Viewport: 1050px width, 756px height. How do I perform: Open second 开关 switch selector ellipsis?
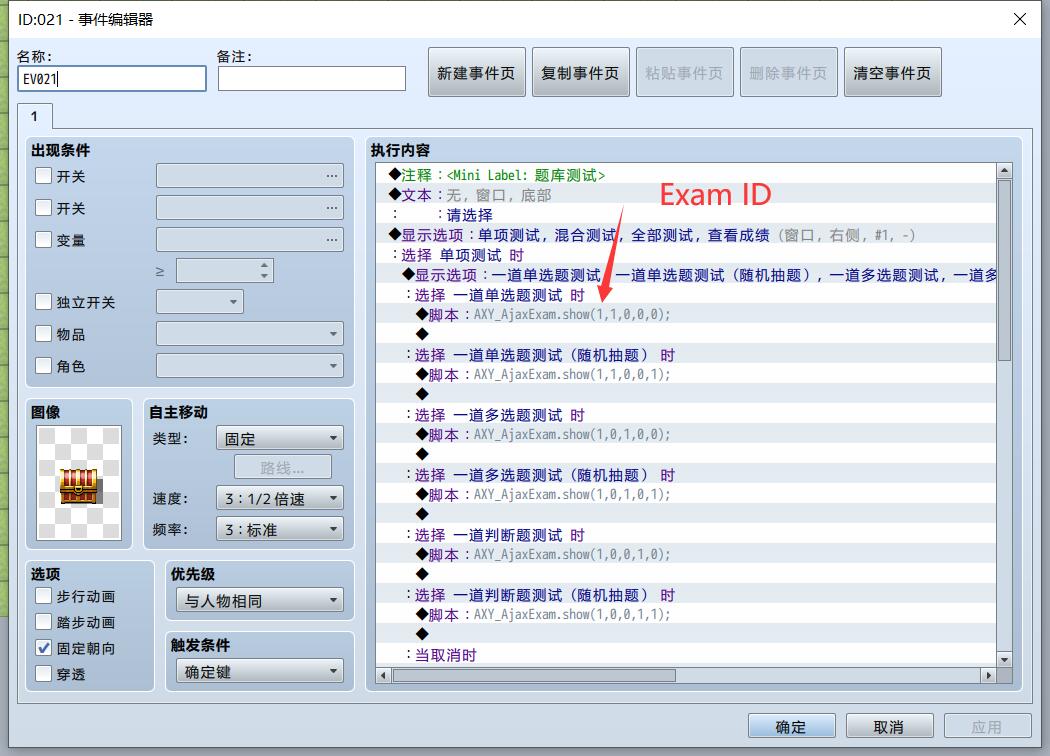click(x=331, y=208)
